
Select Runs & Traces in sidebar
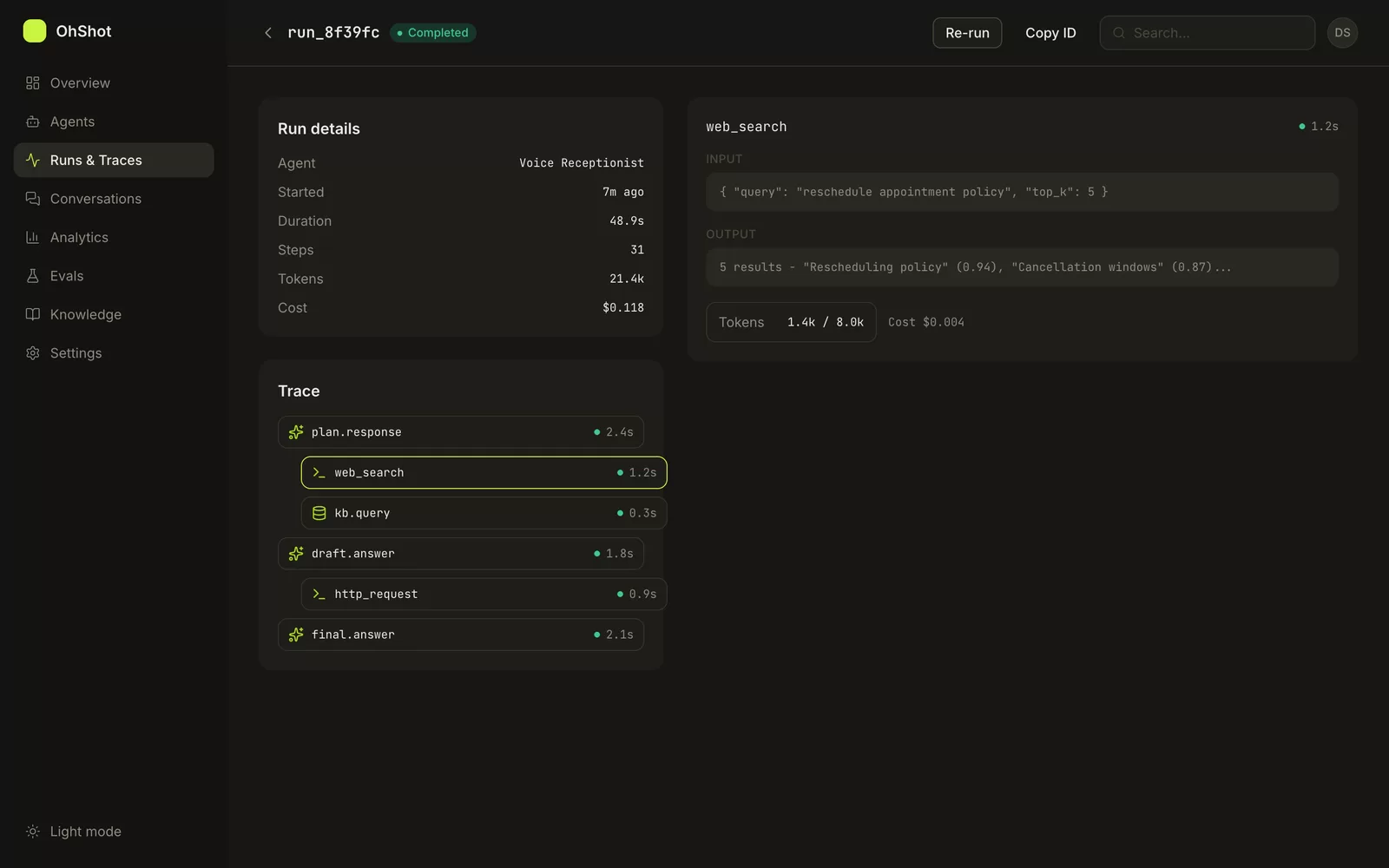click(x=114, y=161)
